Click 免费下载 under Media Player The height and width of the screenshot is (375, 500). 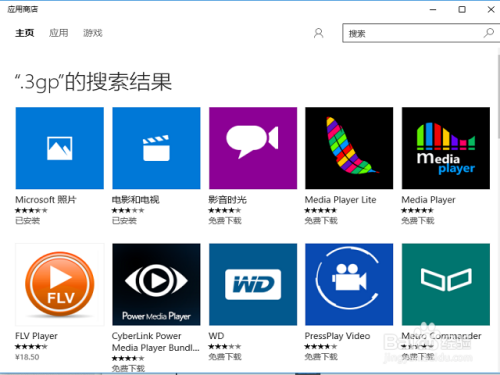[418, 221]
